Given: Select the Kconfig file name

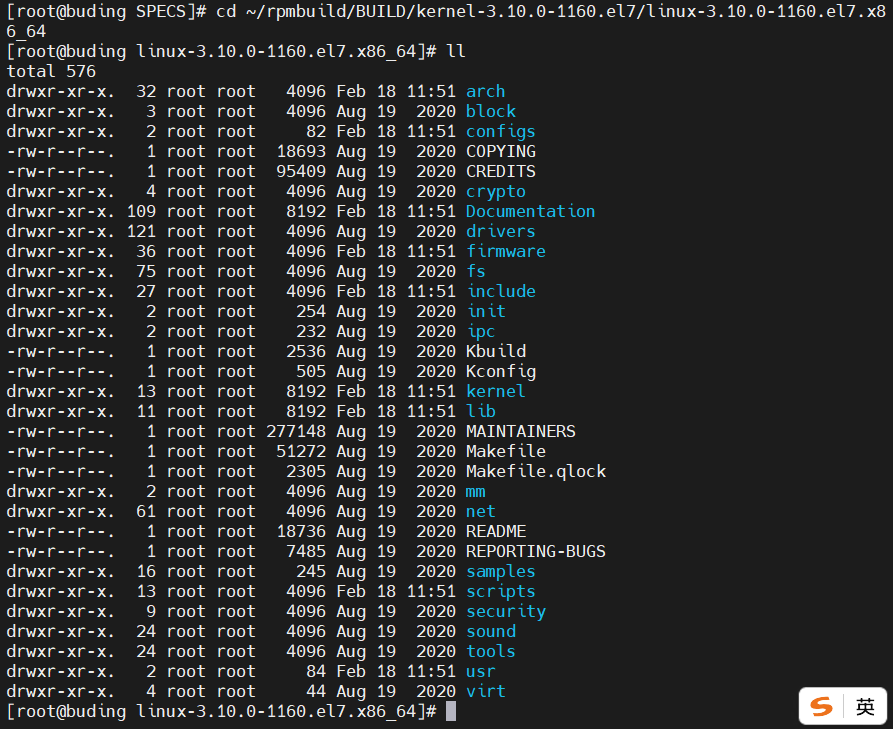Looking at the screenshot, I should click(x=501, y=371).
